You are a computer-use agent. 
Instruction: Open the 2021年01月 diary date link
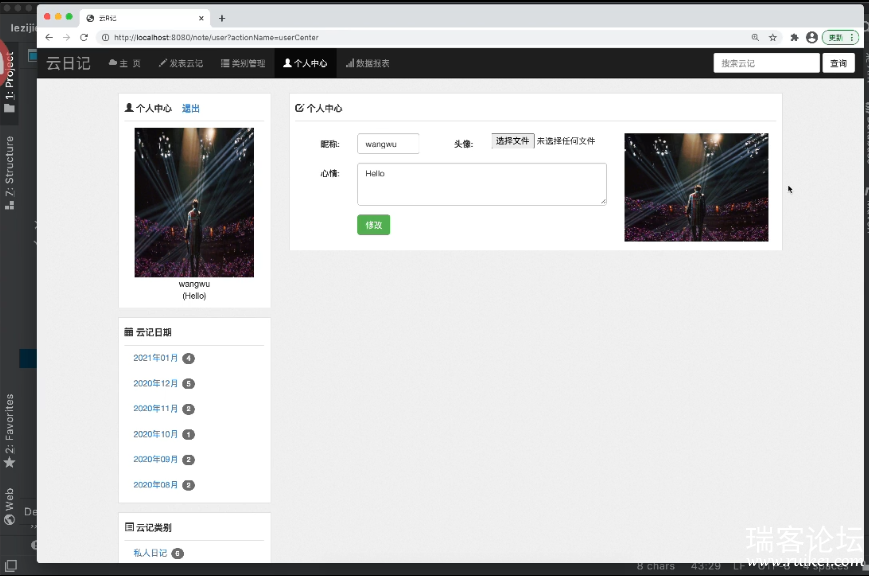tap(156, 358)
